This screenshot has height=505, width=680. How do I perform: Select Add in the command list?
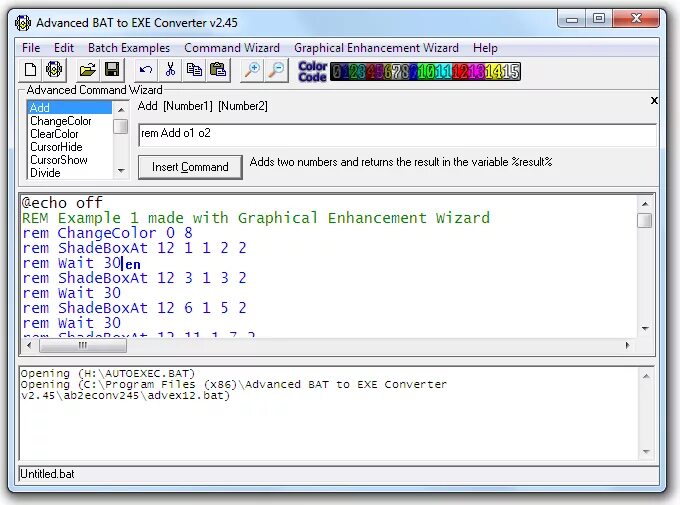(69, 108)
